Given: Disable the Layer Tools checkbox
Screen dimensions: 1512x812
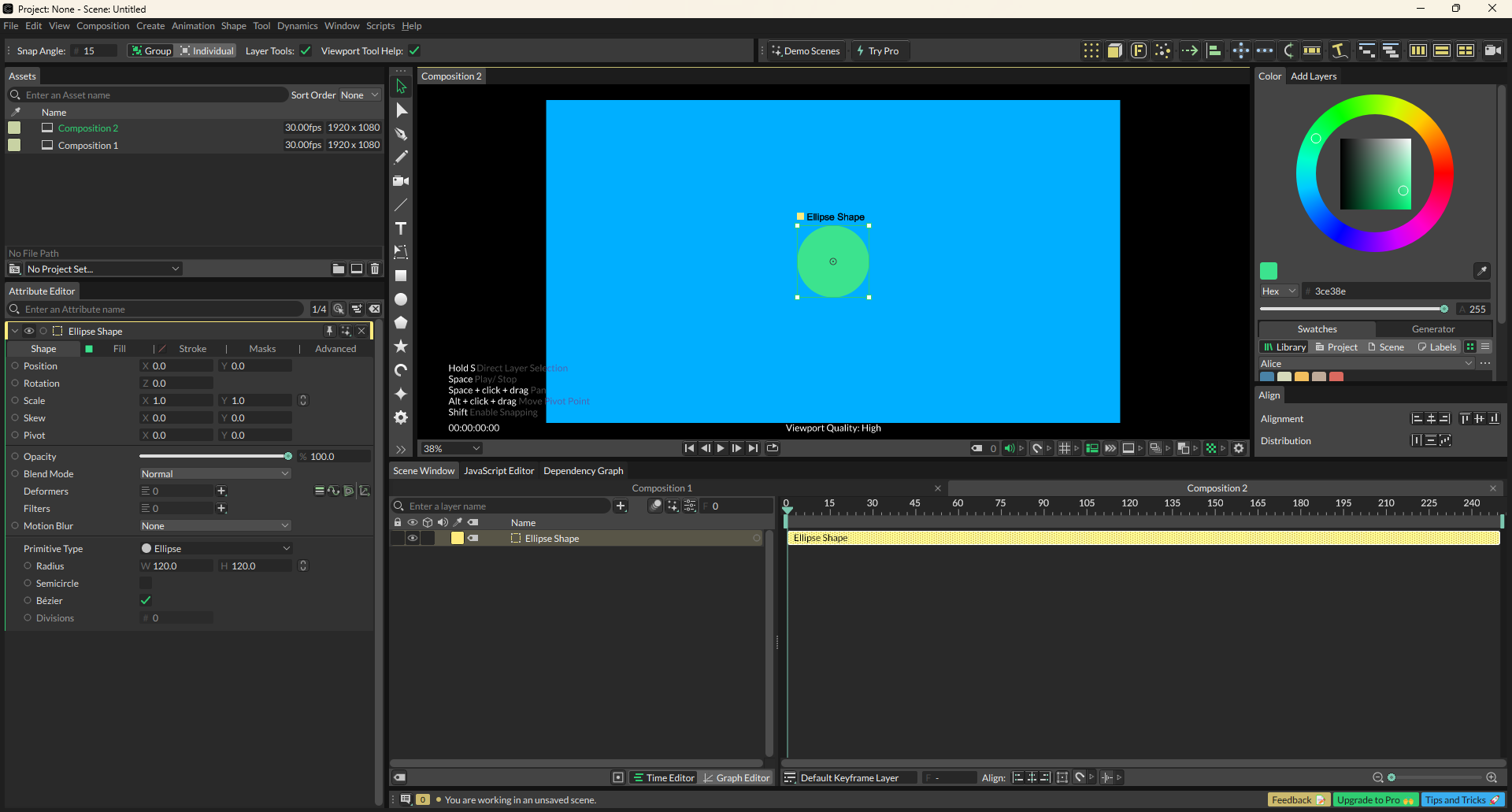Looking at the screenshot, I should (306, 51).
